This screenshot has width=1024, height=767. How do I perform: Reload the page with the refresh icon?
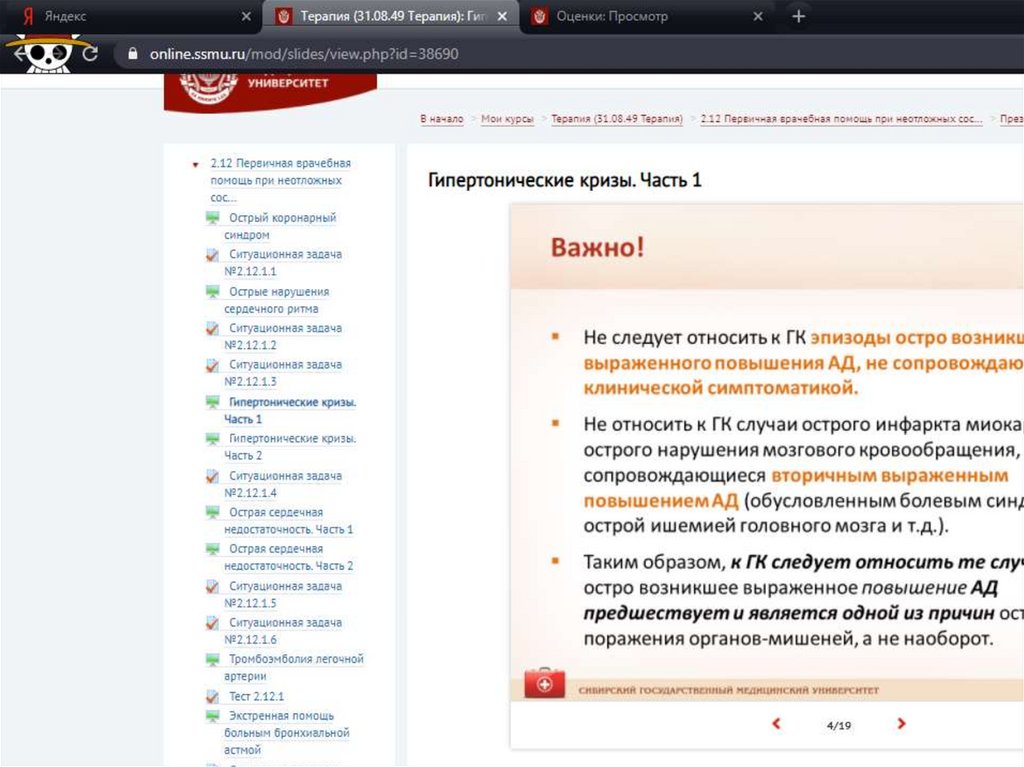[90, 54]
